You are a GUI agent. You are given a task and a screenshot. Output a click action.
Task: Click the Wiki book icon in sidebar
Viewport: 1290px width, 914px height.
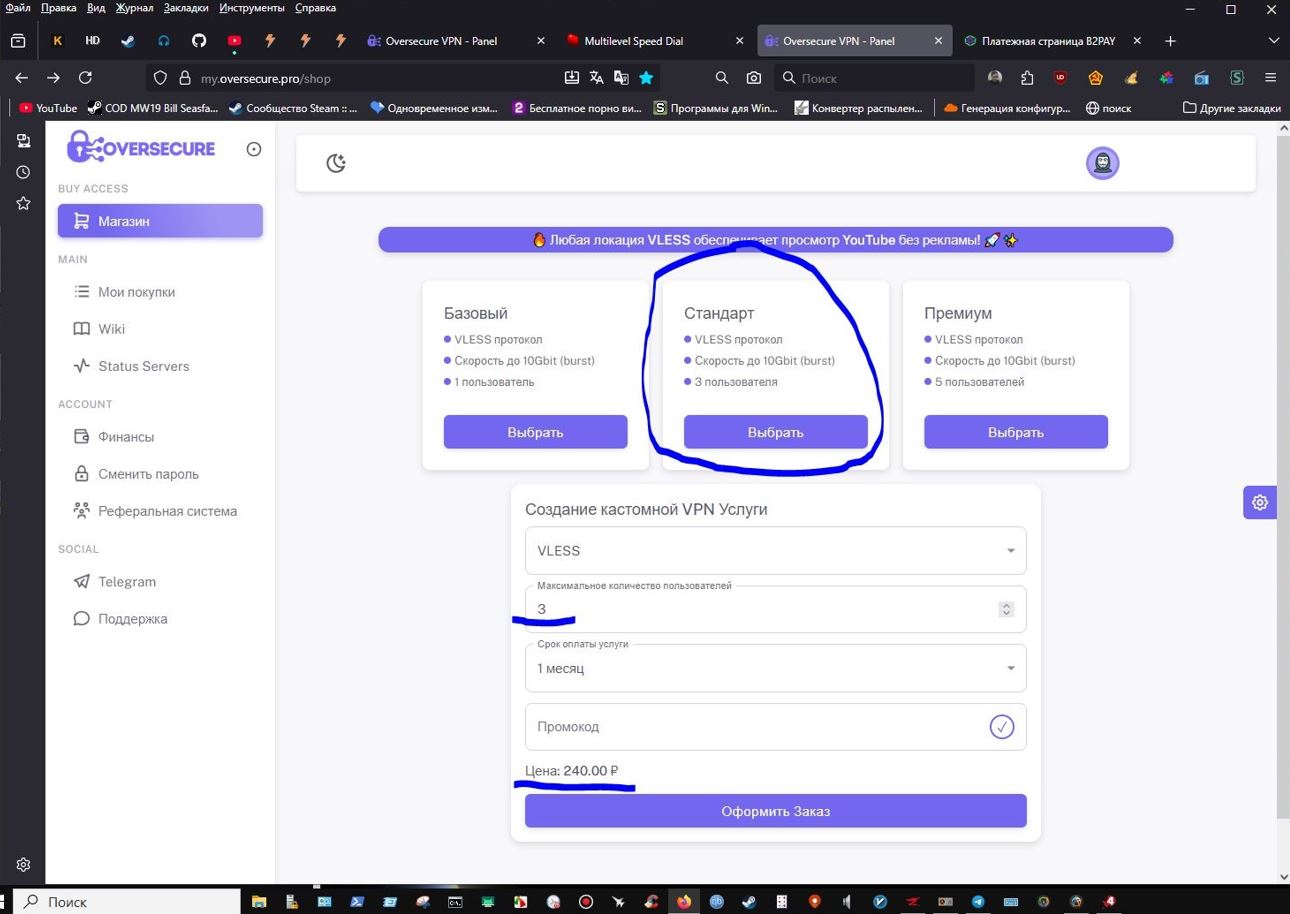82,329
